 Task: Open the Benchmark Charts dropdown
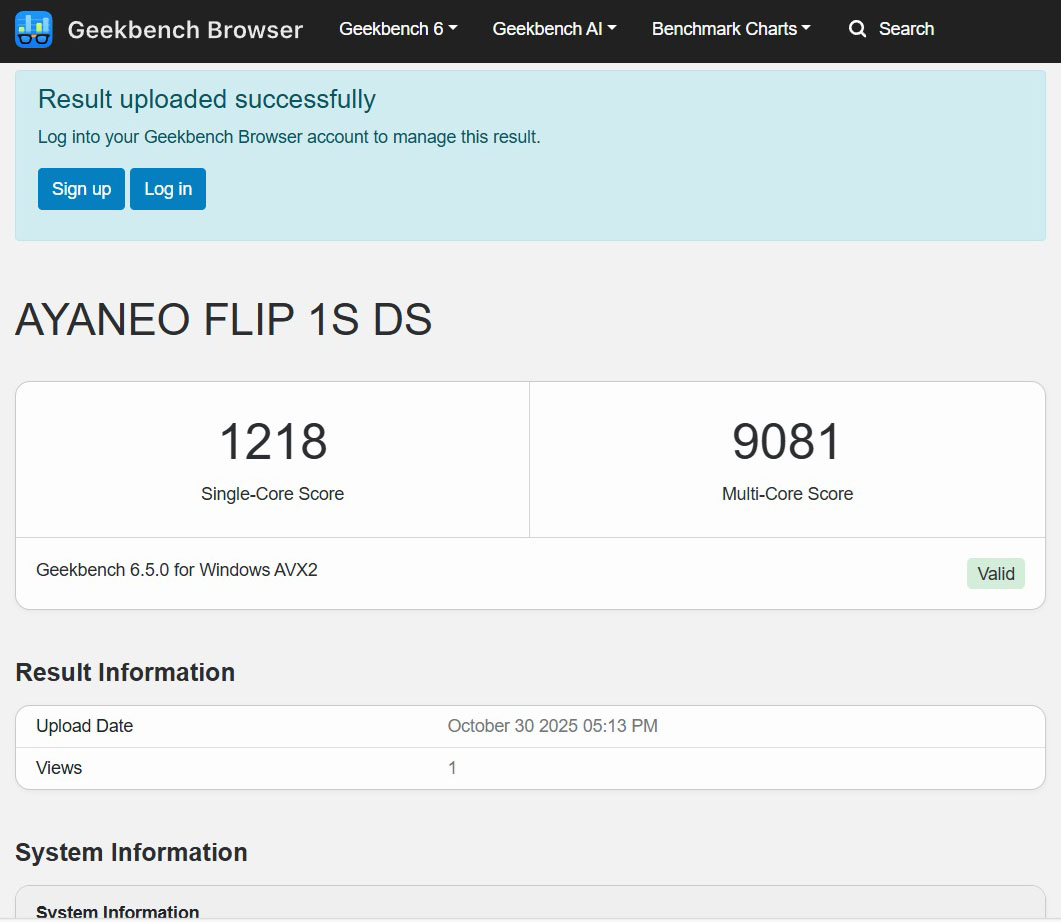(x=731, y=29)
